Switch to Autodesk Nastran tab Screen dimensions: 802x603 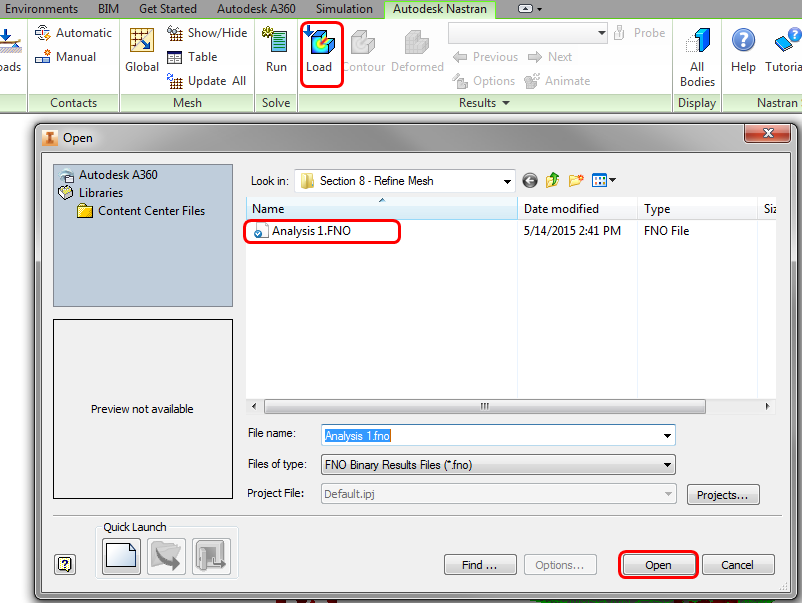pos(440,9)
